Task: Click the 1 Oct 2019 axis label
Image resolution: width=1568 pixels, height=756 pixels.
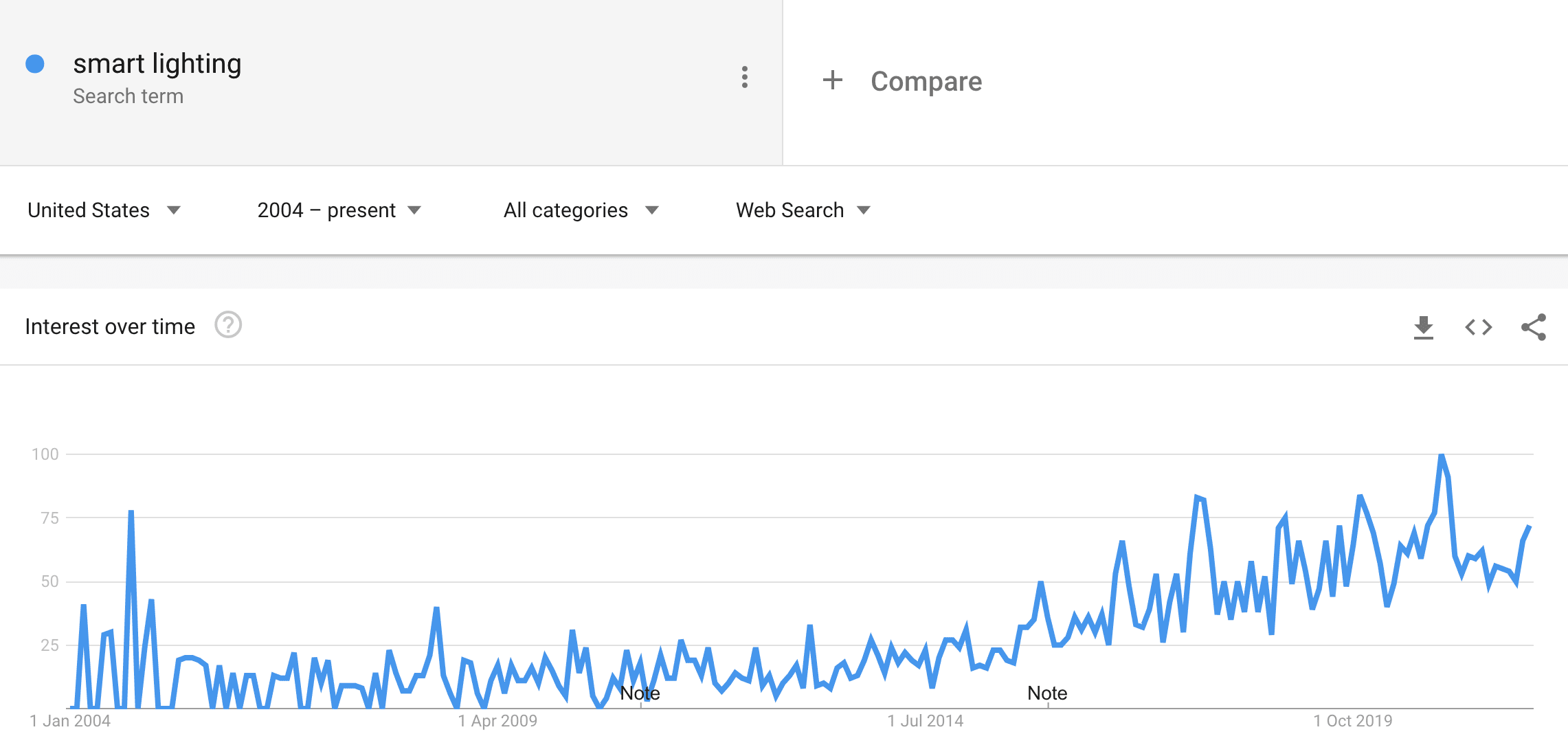Action: click(1352, 721)
